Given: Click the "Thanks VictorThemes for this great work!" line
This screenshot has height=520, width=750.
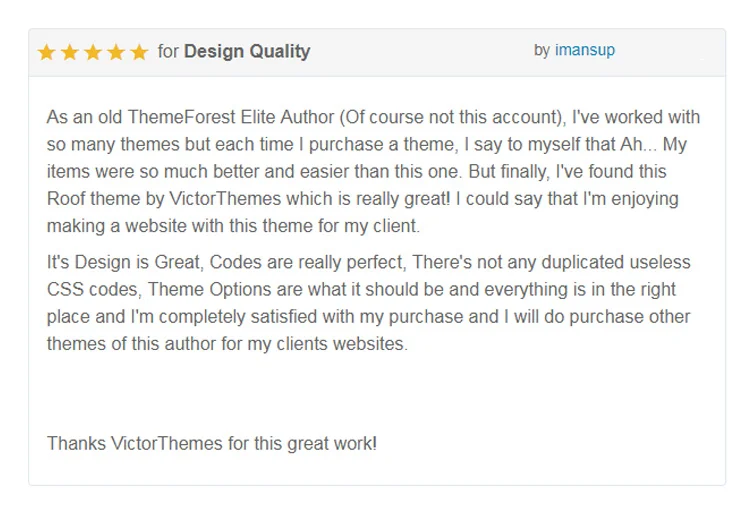Looking at the screenshot, I should [212, 443].
